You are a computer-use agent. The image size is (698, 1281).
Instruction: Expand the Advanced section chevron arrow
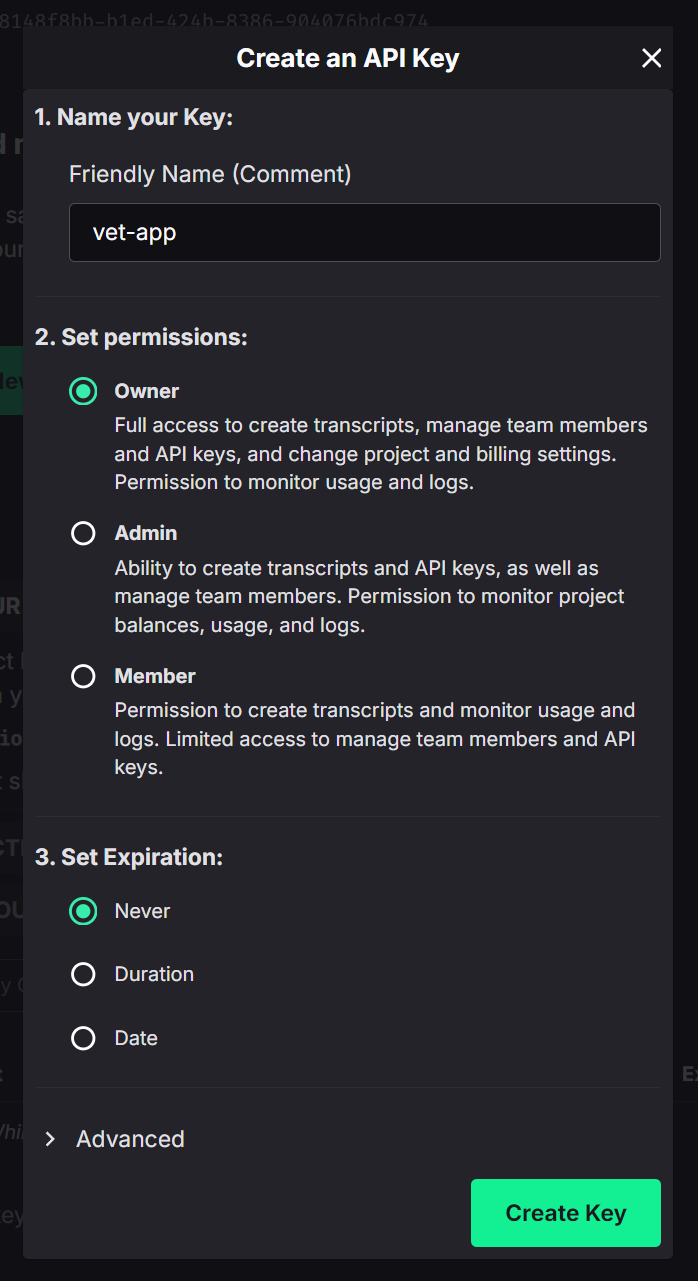point(50,1139)
